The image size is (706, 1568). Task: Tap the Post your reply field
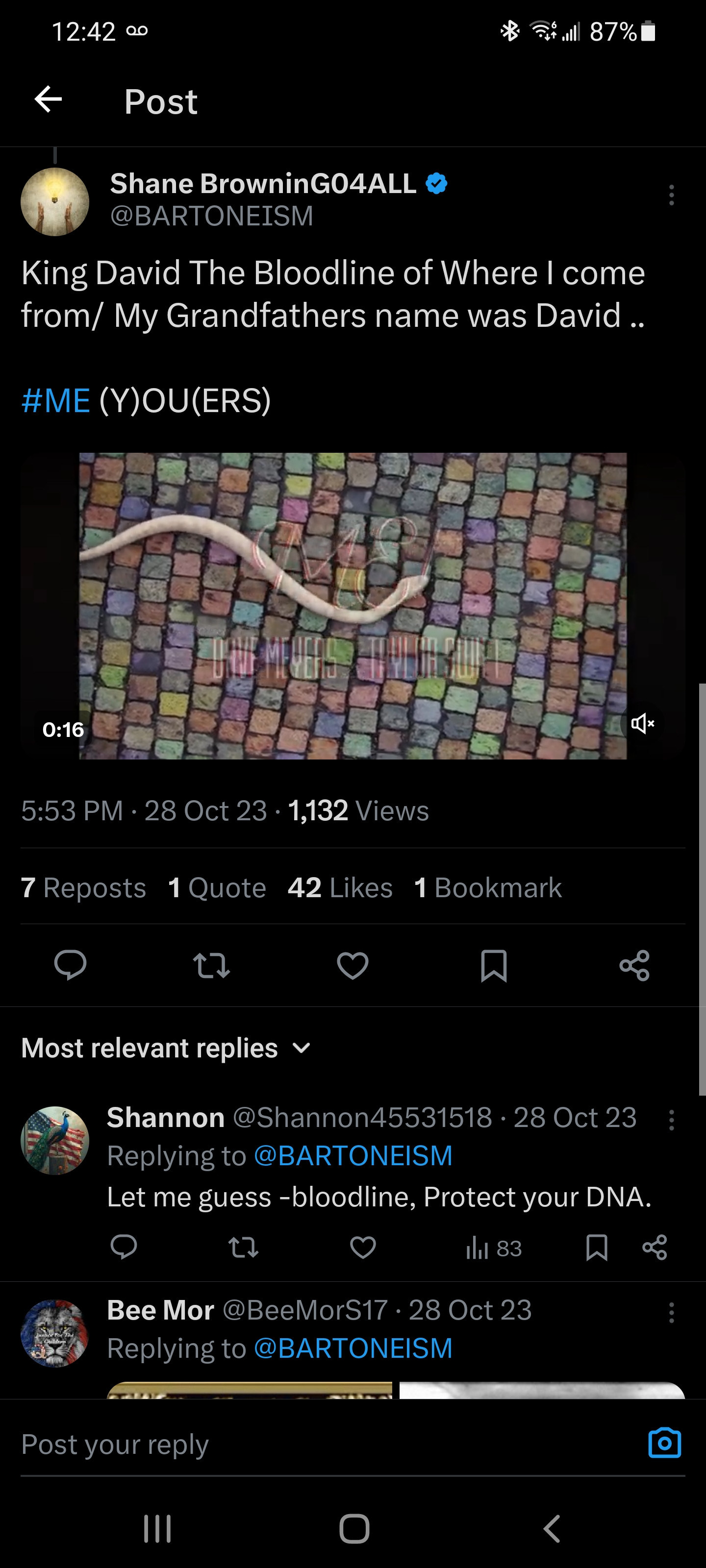tap(304, 1444)
